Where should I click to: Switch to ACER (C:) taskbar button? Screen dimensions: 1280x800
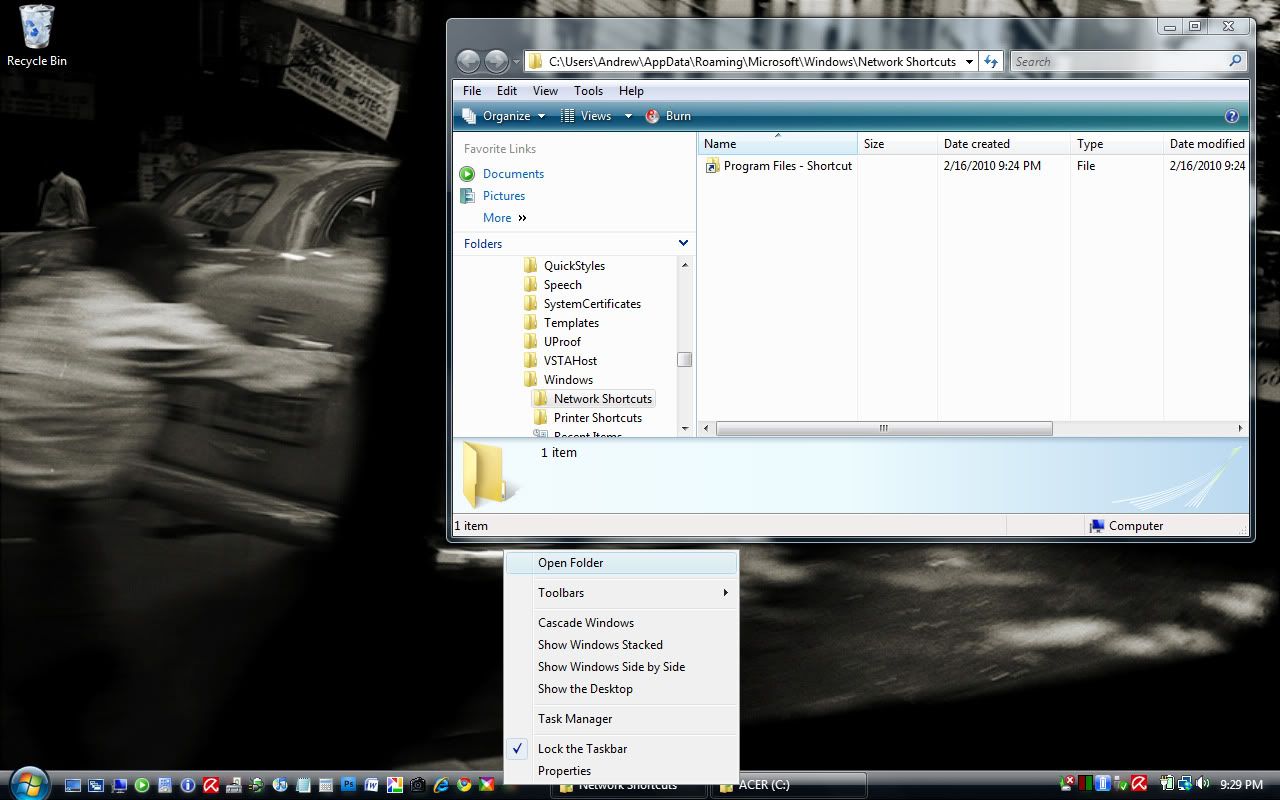[788, 786]
